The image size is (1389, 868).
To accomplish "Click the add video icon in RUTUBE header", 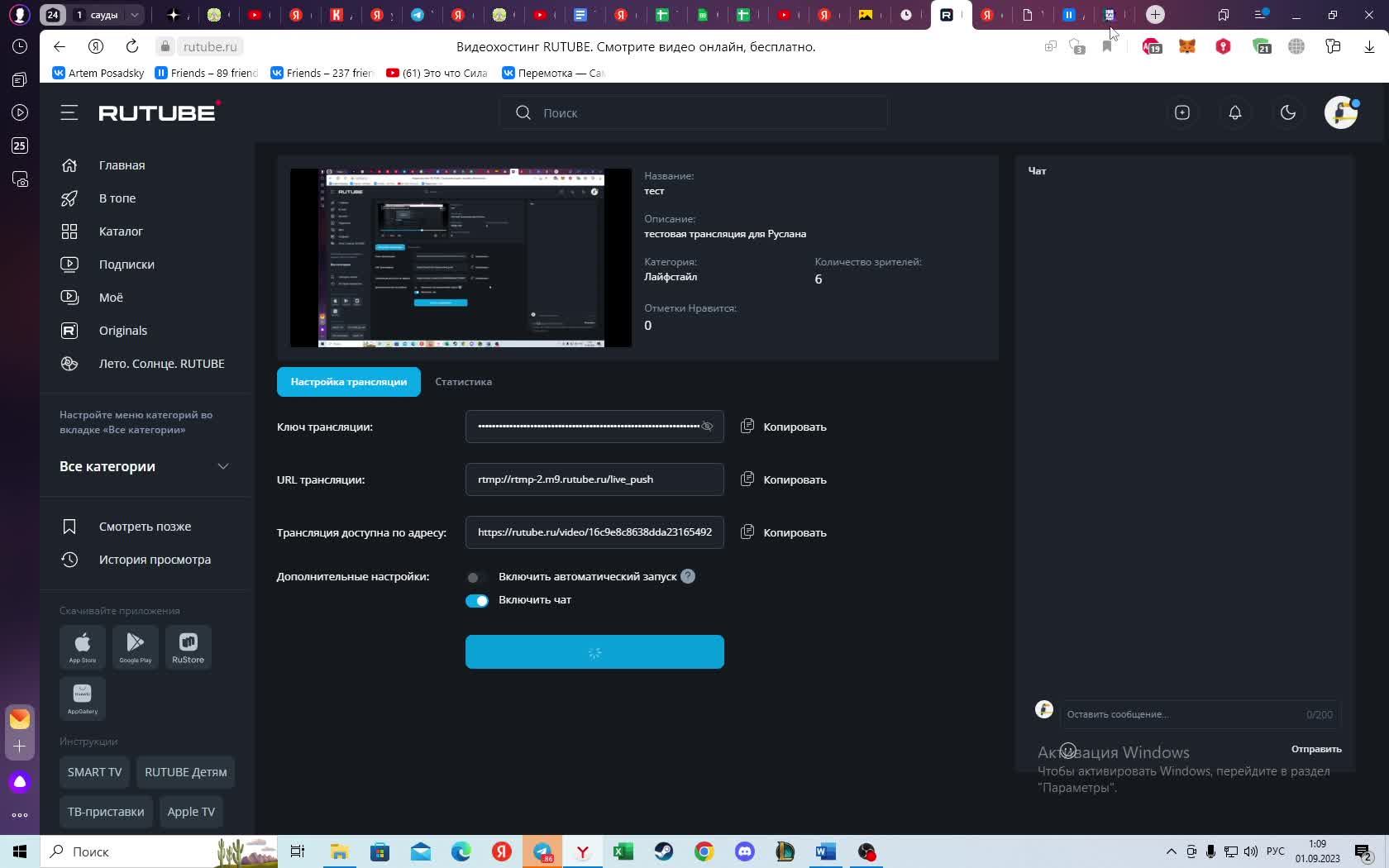I will [1182, 113].
